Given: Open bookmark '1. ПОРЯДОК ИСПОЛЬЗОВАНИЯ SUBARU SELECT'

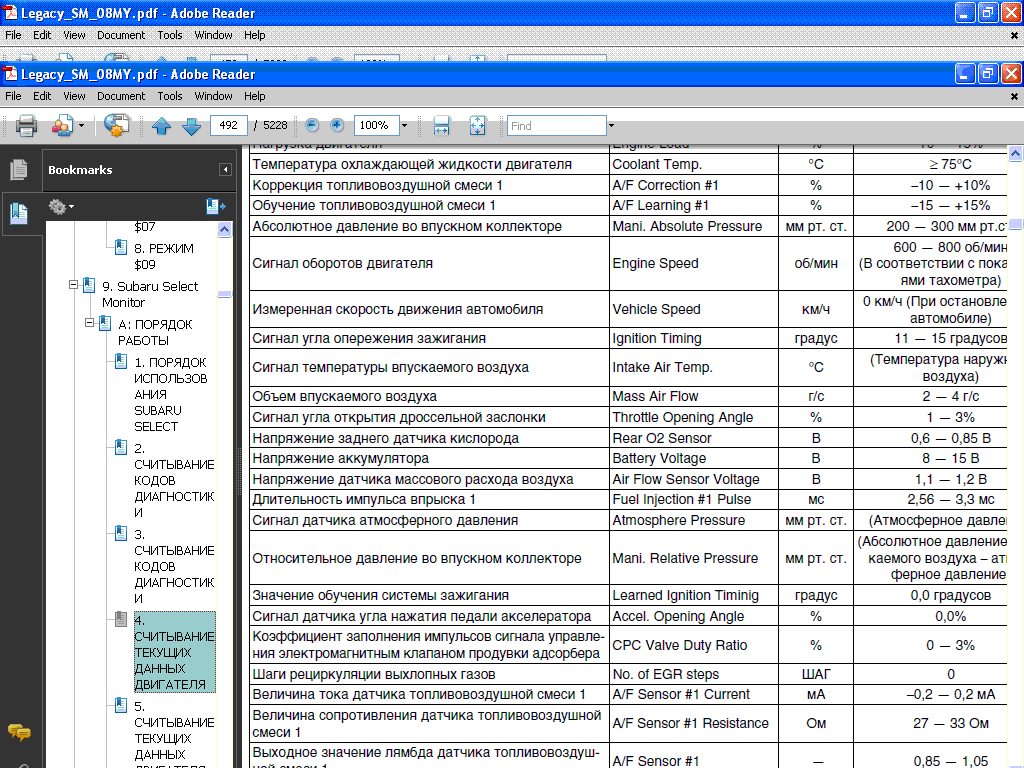Looking at the screenshot, I should coord(171,394).
